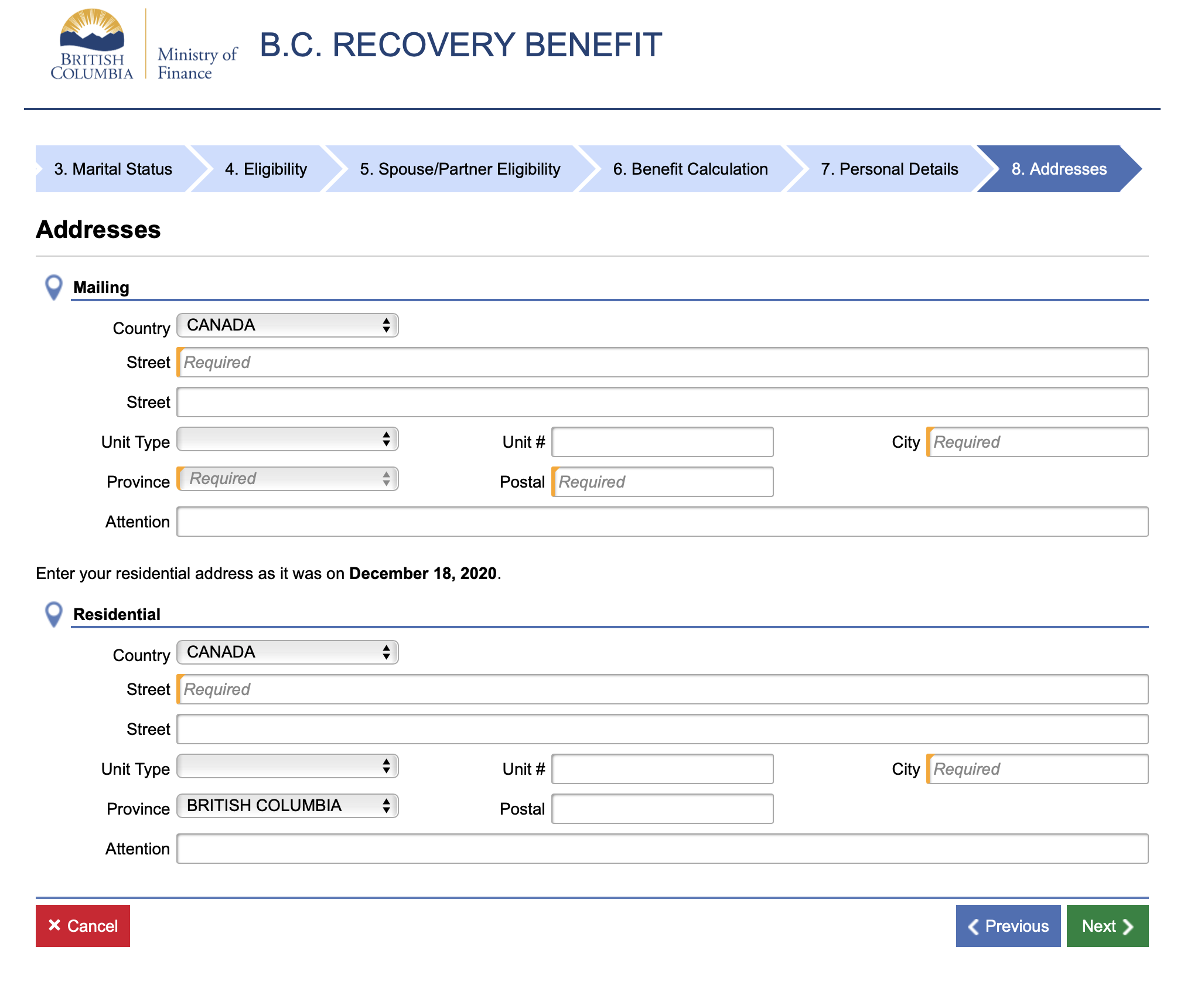This screenshot has height=1008, width=1184.
Task: Click the Mailing Postal field
Action: (663, 482)
